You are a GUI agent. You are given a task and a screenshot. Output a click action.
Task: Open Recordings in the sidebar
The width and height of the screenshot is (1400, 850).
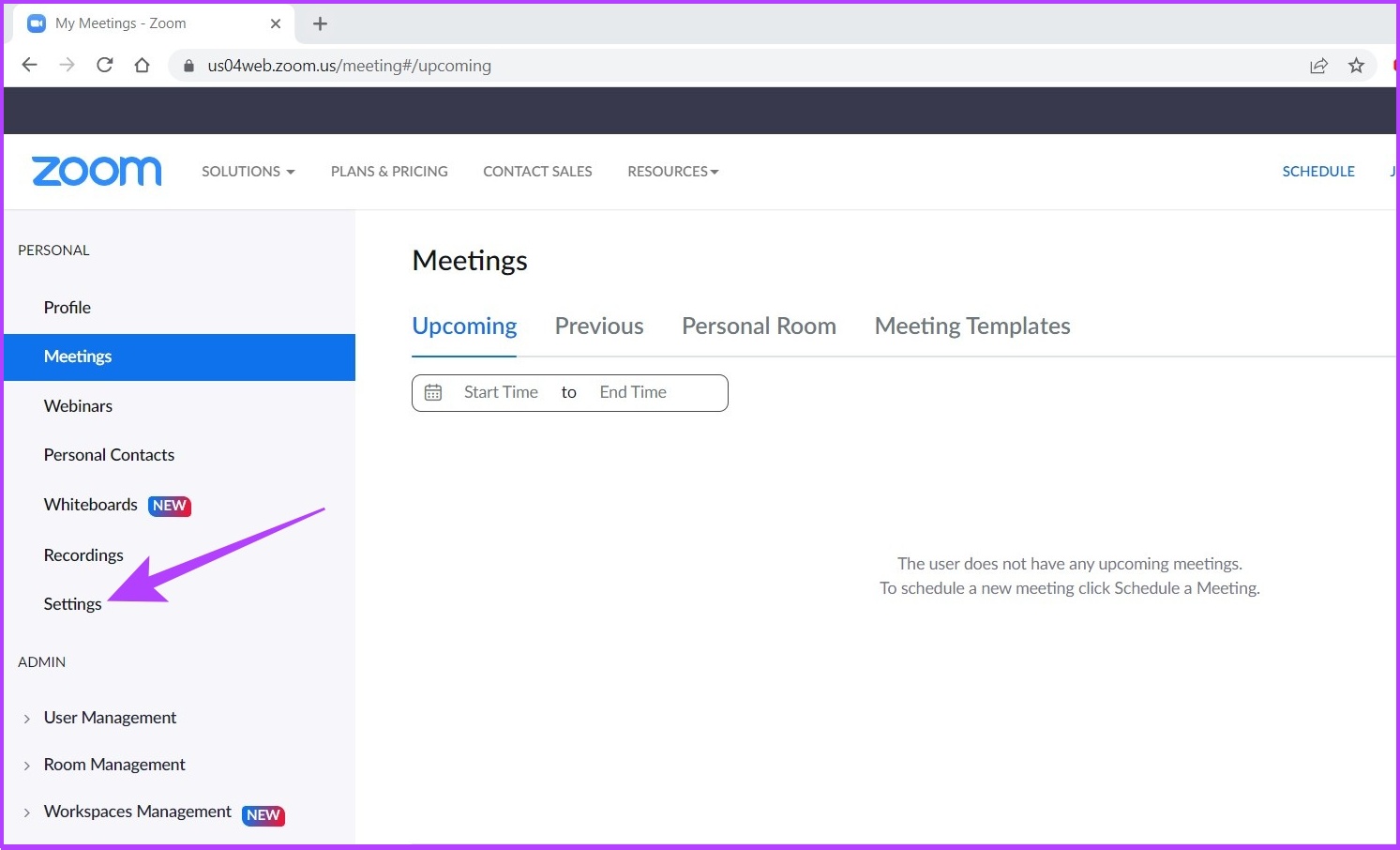pos(83,555)
